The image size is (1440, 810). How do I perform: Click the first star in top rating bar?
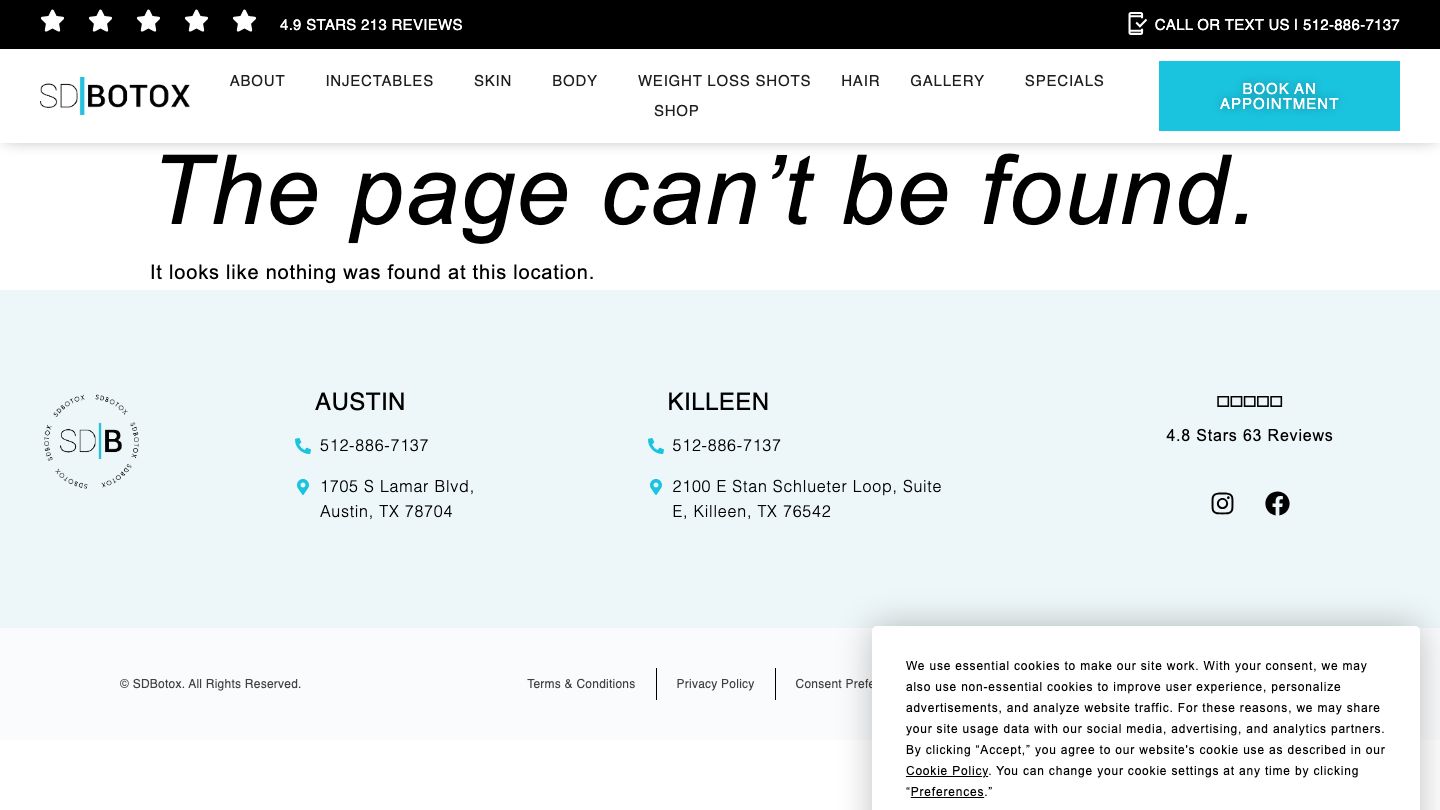52,21
